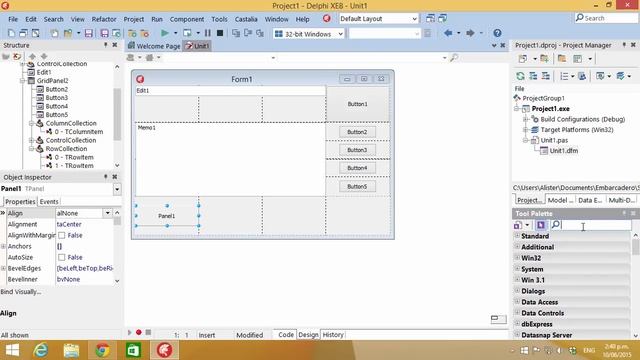Viewport: 640px width, 360px height.
Task: Pin the Project Manager panel
Action: click(624, 45)
